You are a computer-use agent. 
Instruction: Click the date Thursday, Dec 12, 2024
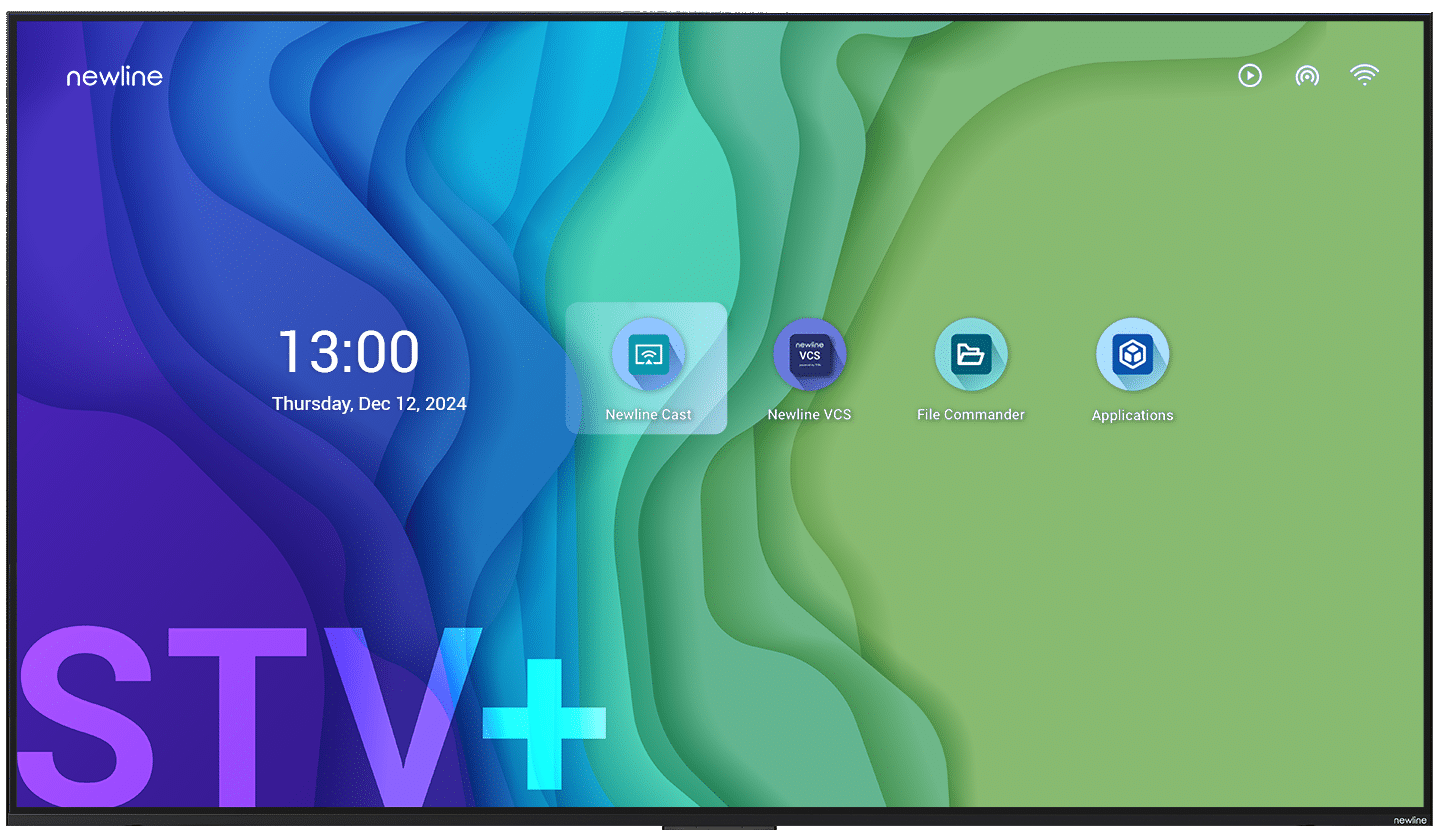[x=369, y=404]
